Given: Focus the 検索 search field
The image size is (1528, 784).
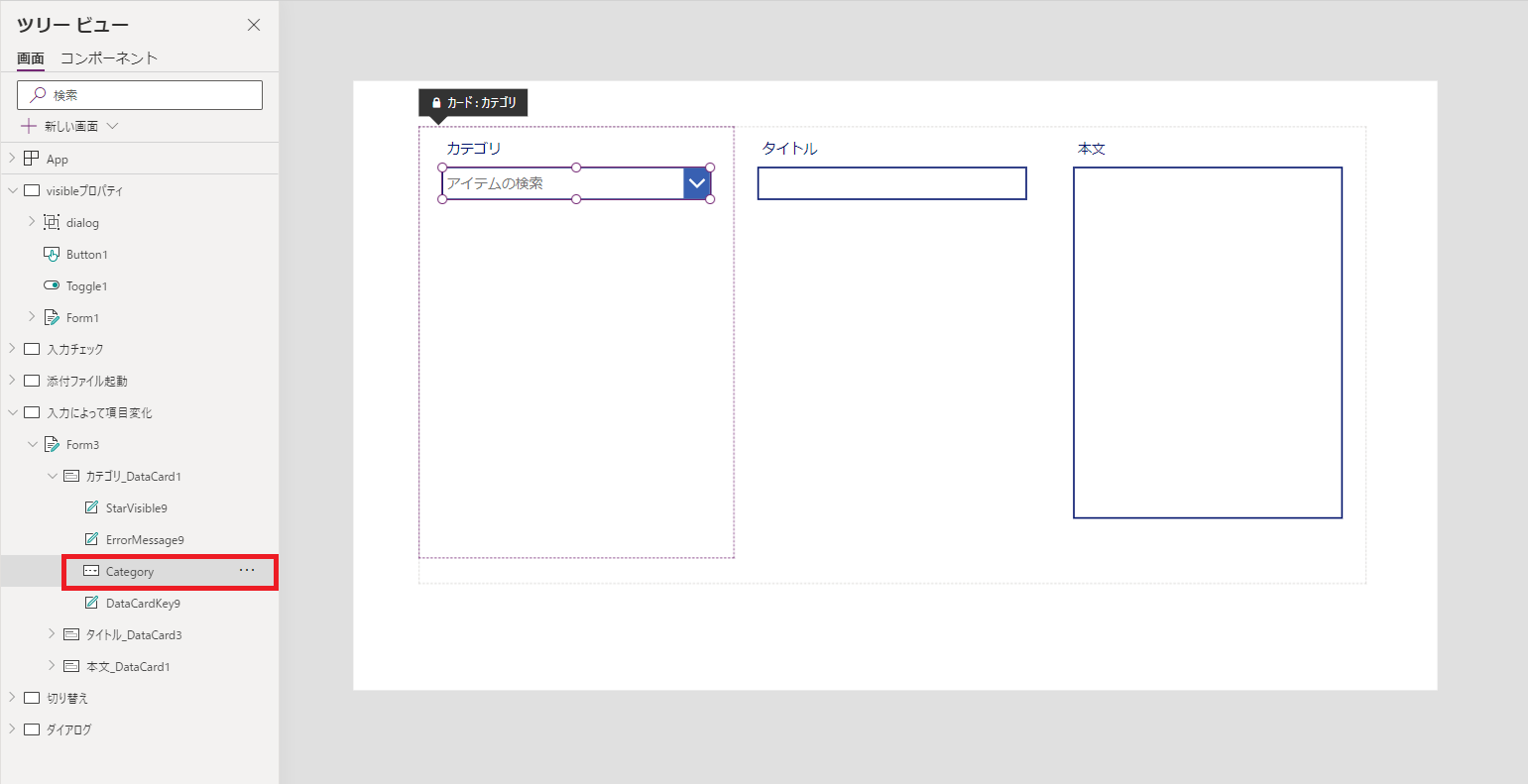Looking at the screenshot, I should [140, 95].
